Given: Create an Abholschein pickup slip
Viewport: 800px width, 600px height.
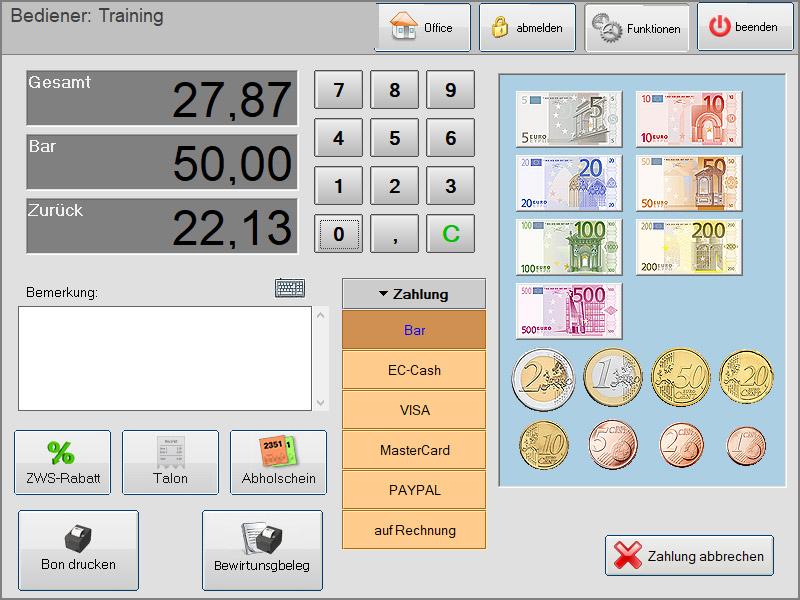Looking at the screenshot, I should coord(278,462).
